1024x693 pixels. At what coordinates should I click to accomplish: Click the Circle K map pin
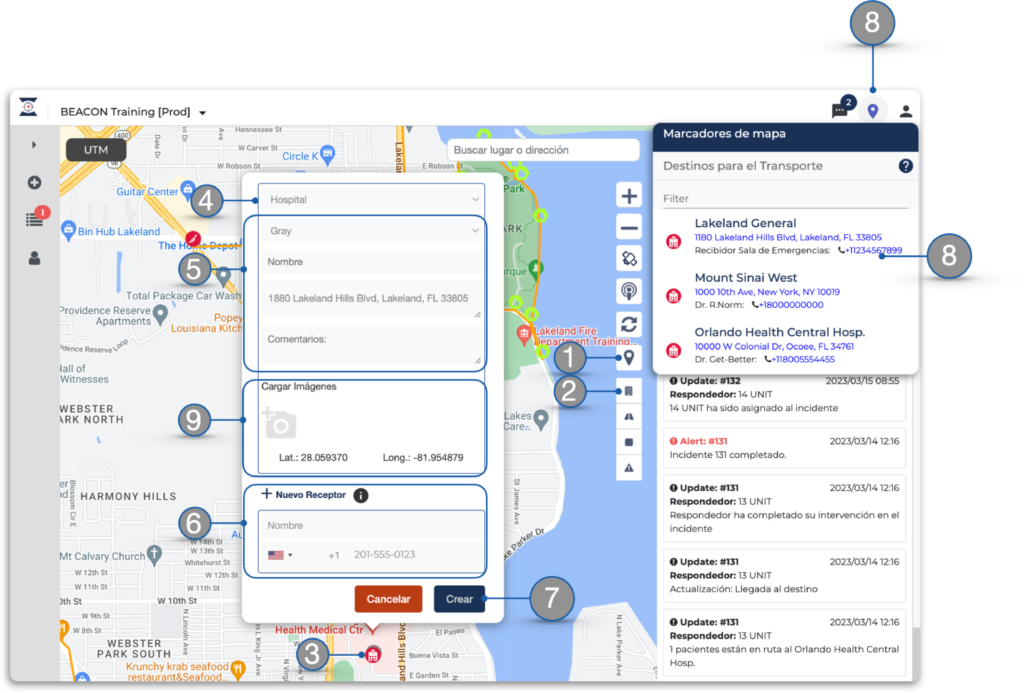[x=328, y=154]
